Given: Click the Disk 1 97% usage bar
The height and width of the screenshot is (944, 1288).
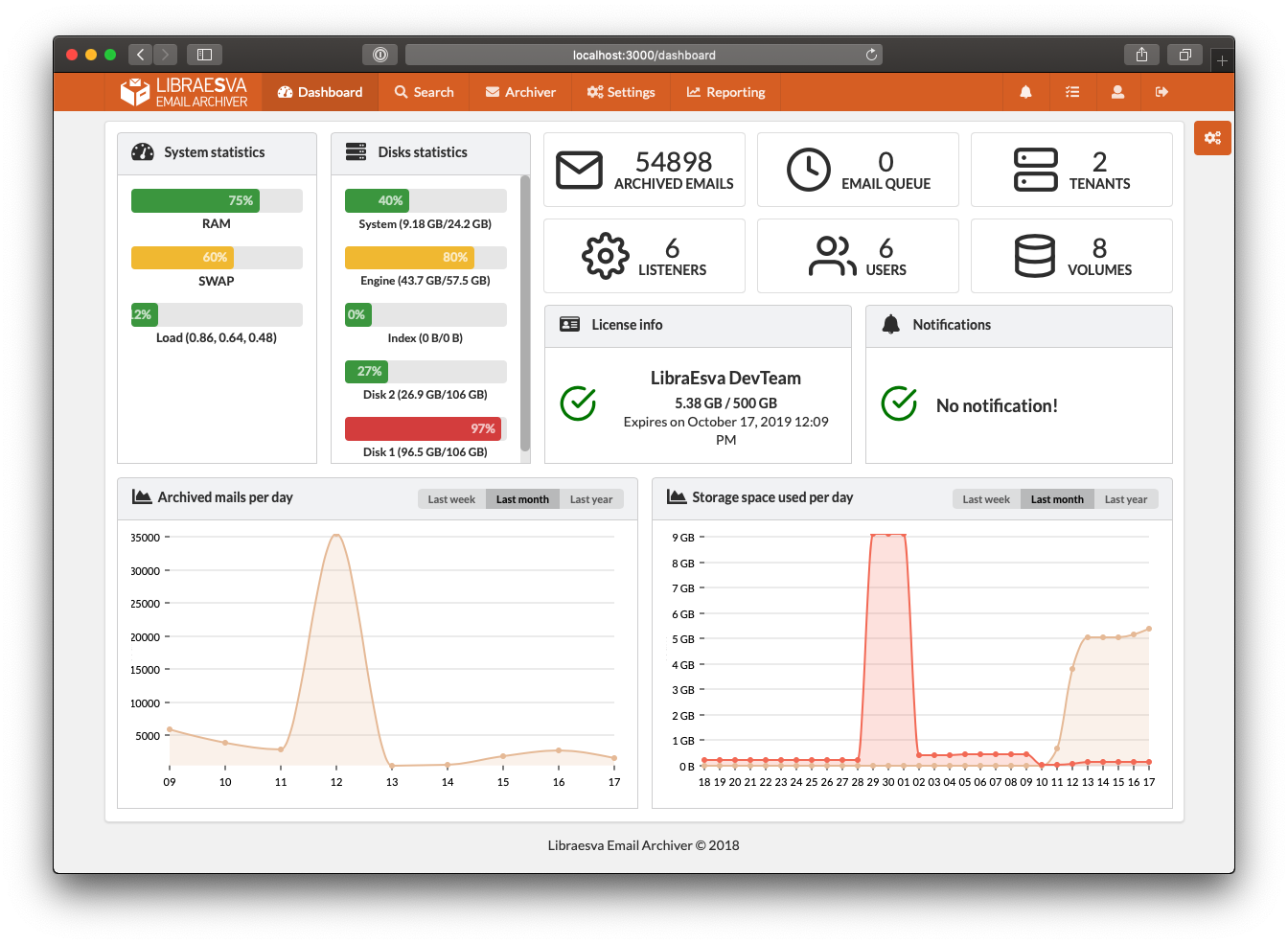Looking at the screenshot, I should point(425,428).
